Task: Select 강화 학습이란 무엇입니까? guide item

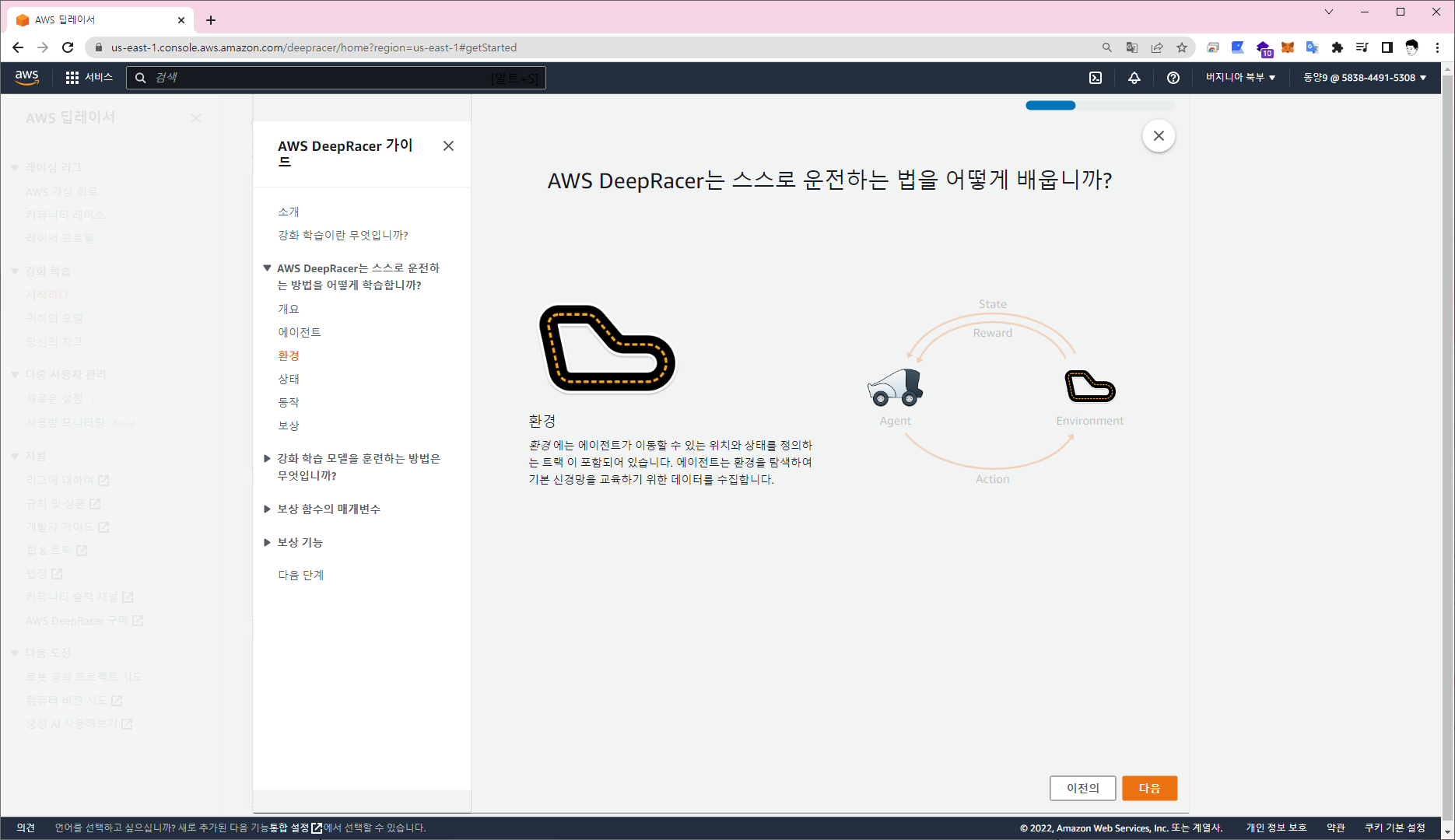Action: point(343,235)
